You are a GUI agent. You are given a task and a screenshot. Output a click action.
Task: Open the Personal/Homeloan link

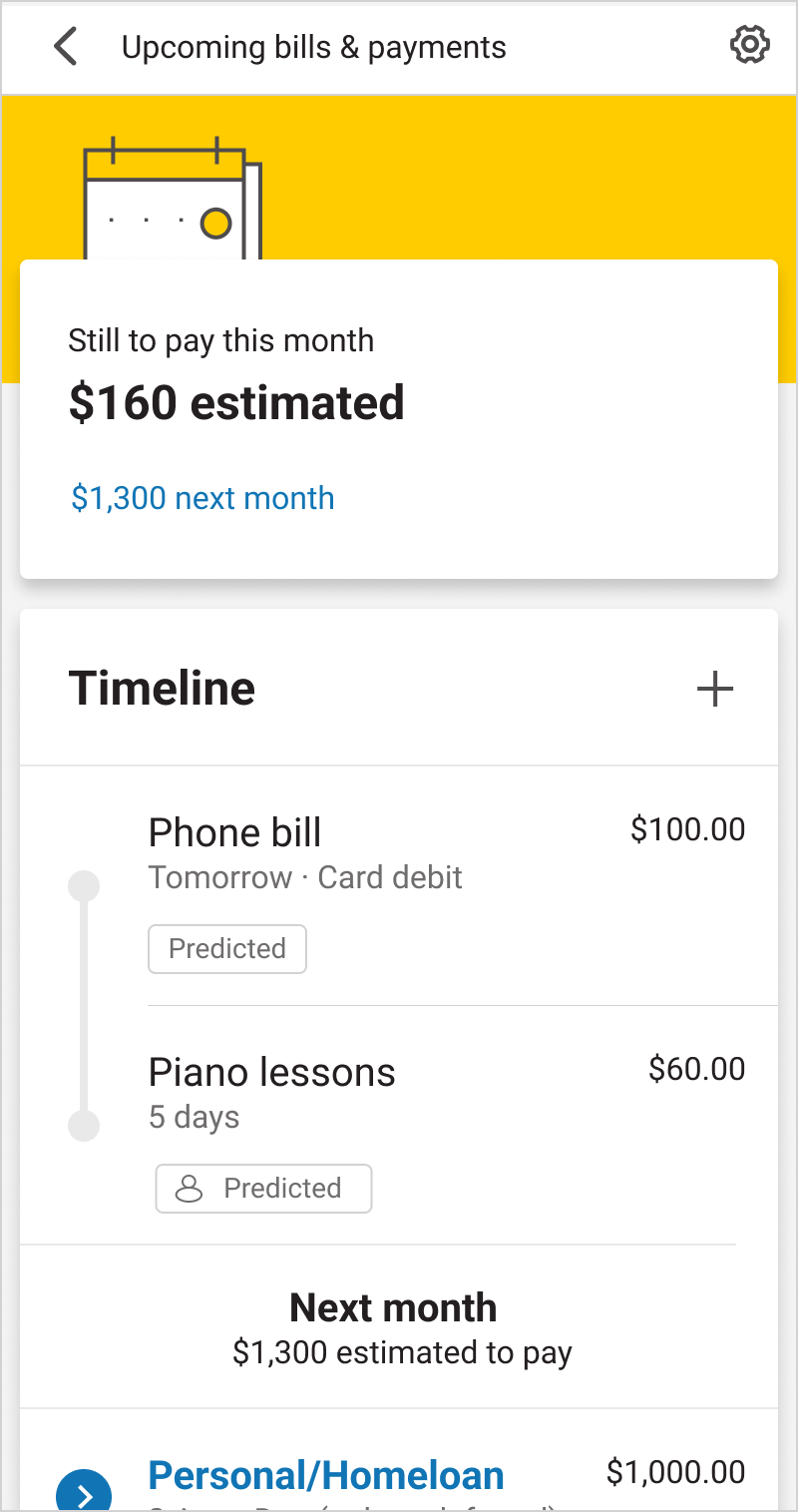[x=326, y=1475]
